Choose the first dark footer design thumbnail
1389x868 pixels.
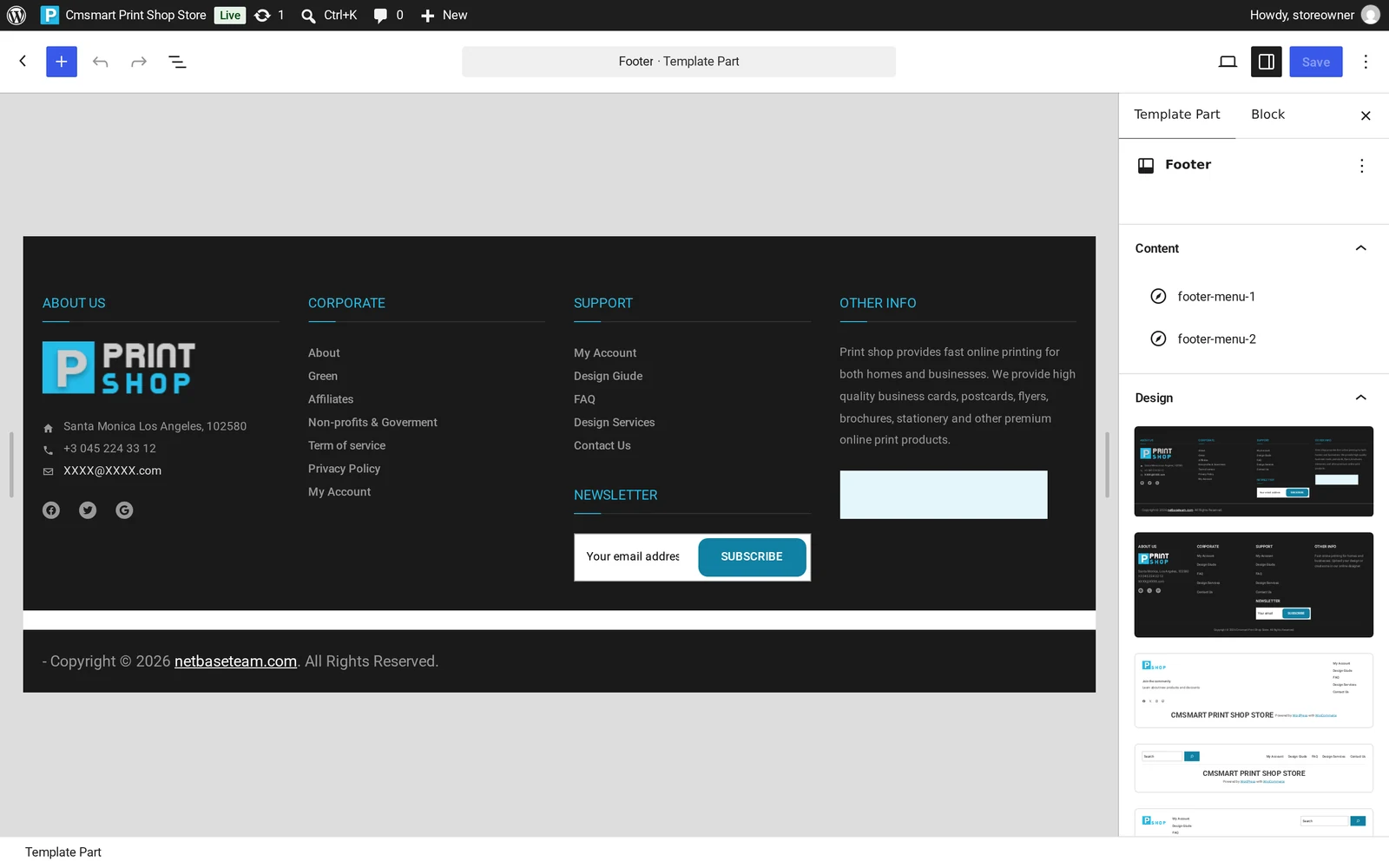click(x=1254, y=471)
